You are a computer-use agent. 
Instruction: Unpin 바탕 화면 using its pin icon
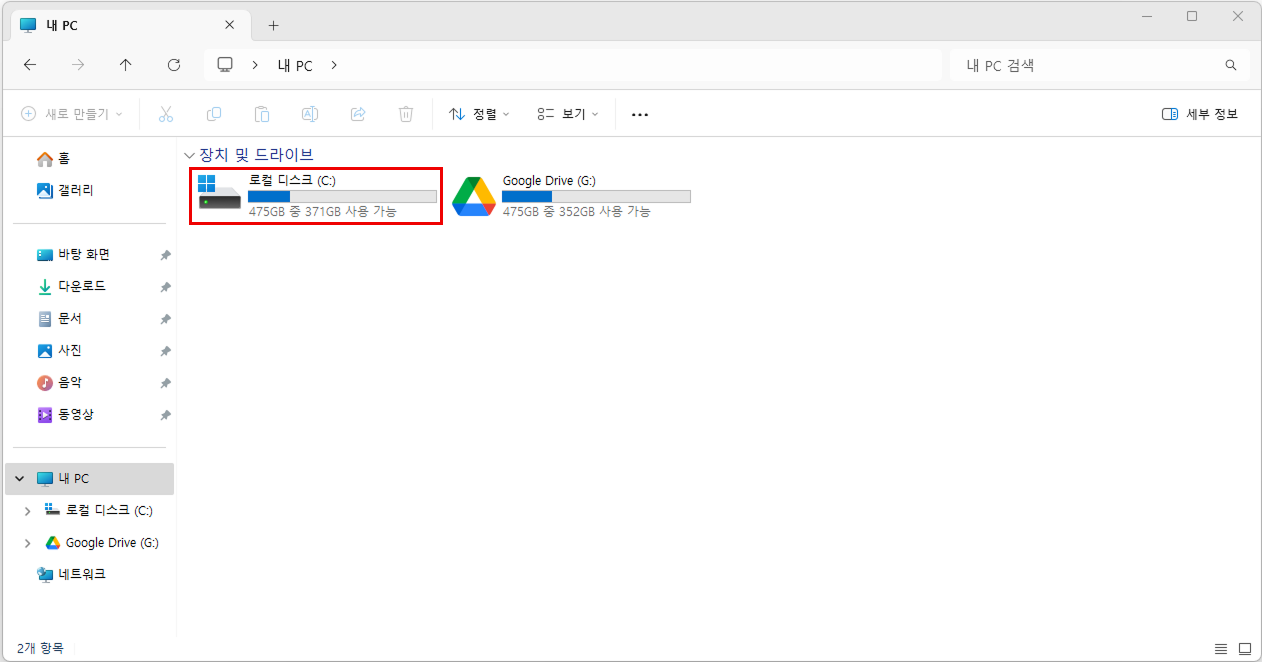pos(165,255)
